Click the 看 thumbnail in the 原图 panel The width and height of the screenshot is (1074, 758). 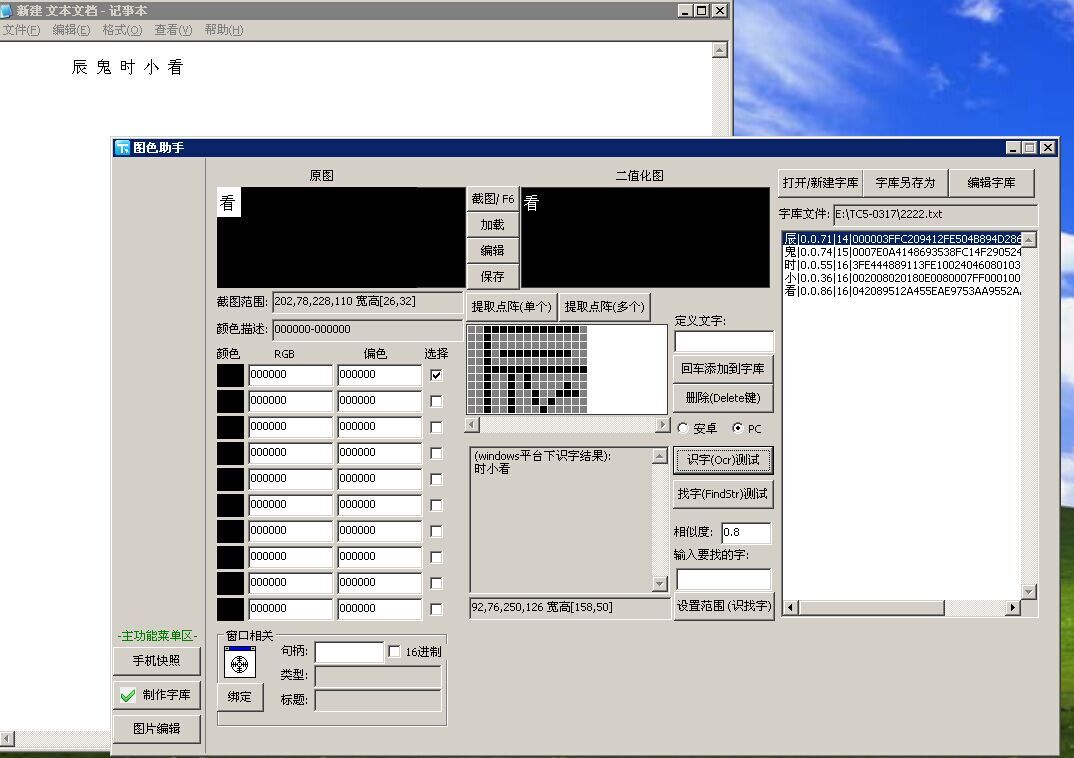(x=228, y=203)
